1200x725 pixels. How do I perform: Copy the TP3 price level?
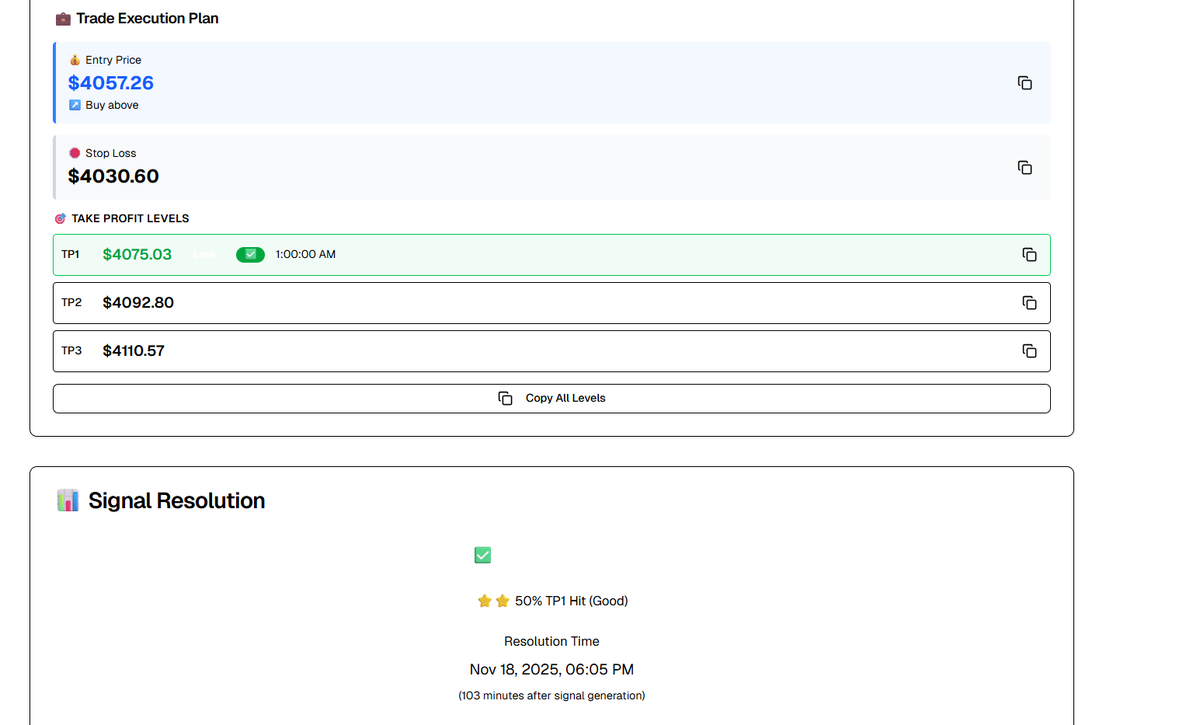[x=1029, y=351]
